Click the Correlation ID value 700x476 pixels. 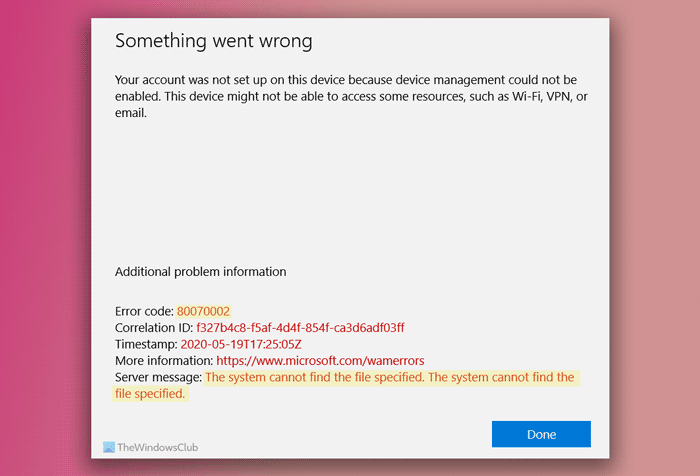click(307, 328)
